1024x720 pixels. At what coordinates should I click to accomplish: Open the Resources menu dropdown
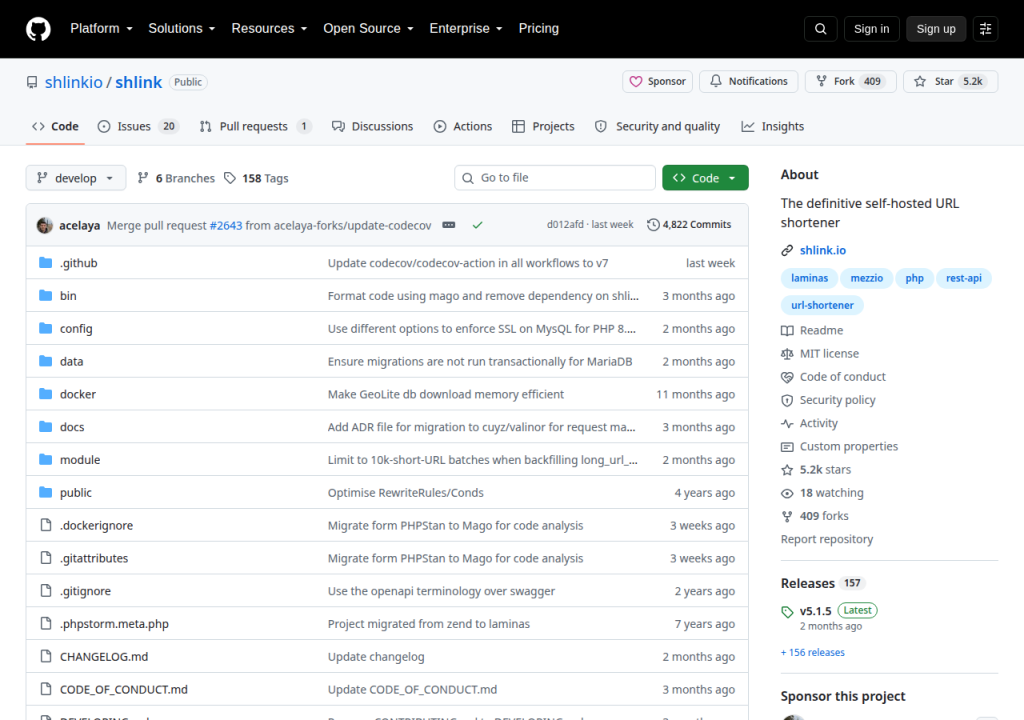pos(269,29)
